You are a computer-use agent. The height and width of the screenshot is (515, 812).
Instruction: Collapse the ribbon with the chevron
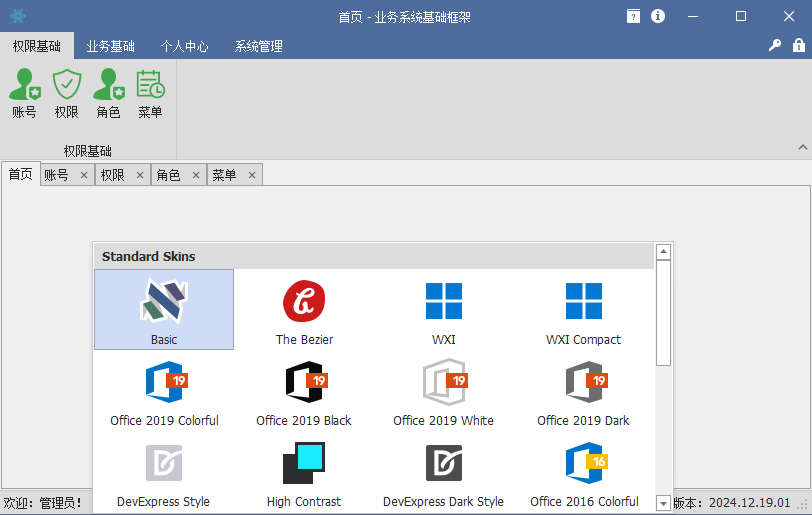point(802,147)
